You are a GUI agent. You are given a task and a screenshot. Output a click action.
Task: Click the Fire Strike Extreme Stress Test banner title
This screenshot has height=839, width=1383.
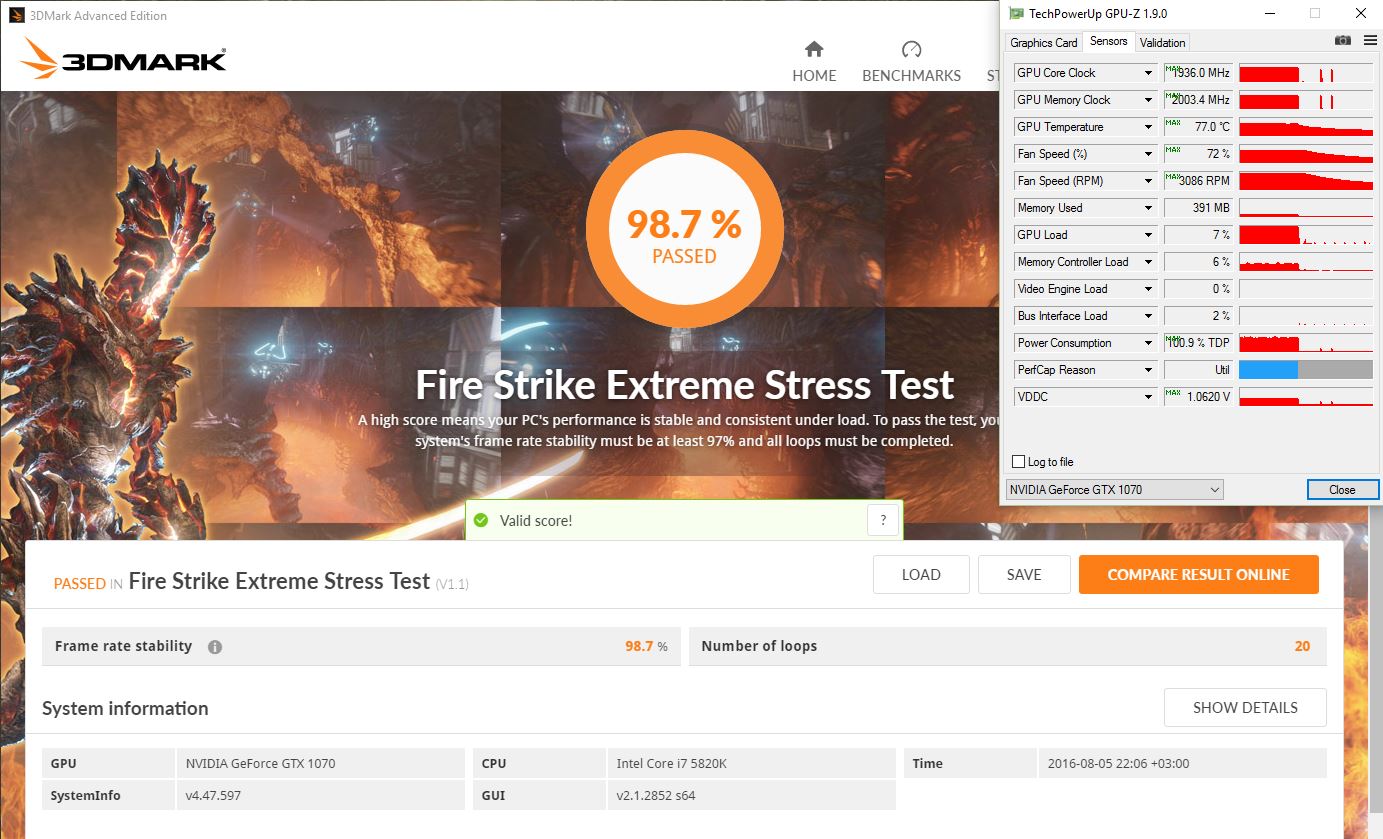coord(685,385)
